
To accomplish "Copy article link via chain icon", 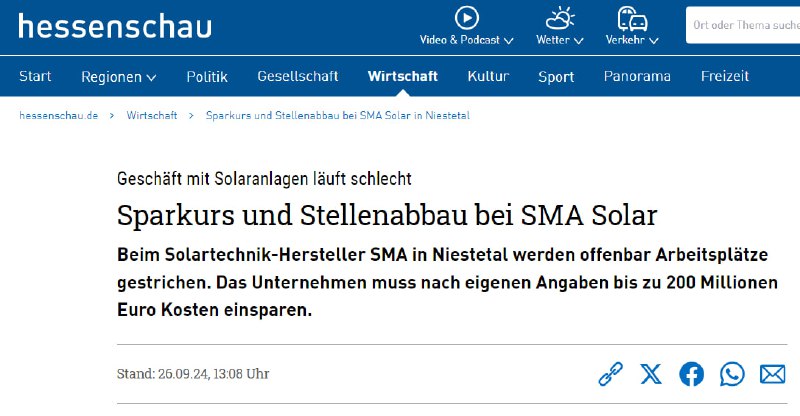I will point(610,374).
